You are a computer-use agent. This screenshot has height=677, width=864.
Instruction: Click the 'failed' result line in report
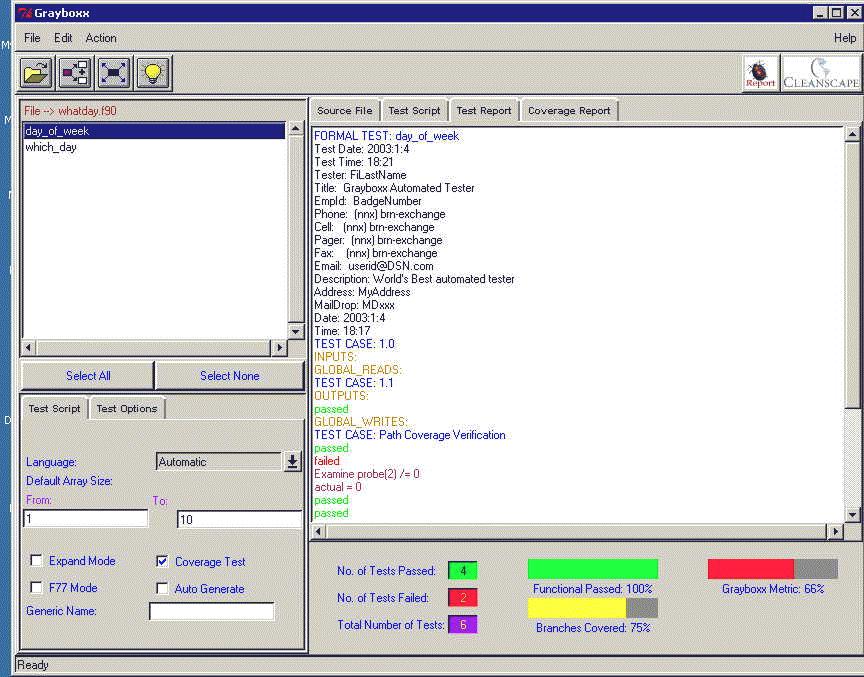(x=327, y=461)
